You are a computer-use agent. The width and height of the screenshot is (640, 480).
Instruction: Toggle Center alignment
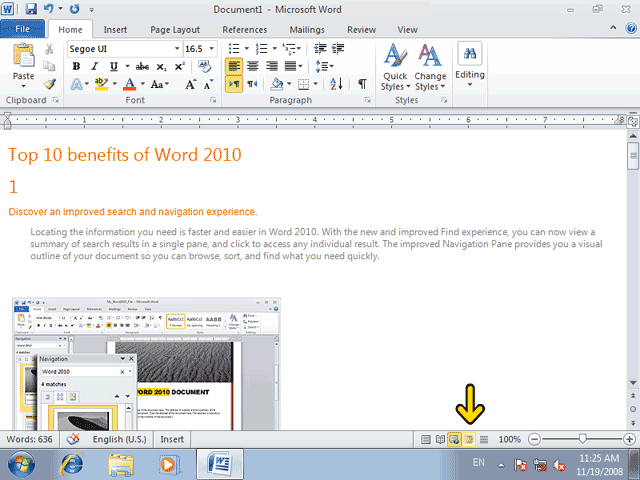(x=253, y=66)
